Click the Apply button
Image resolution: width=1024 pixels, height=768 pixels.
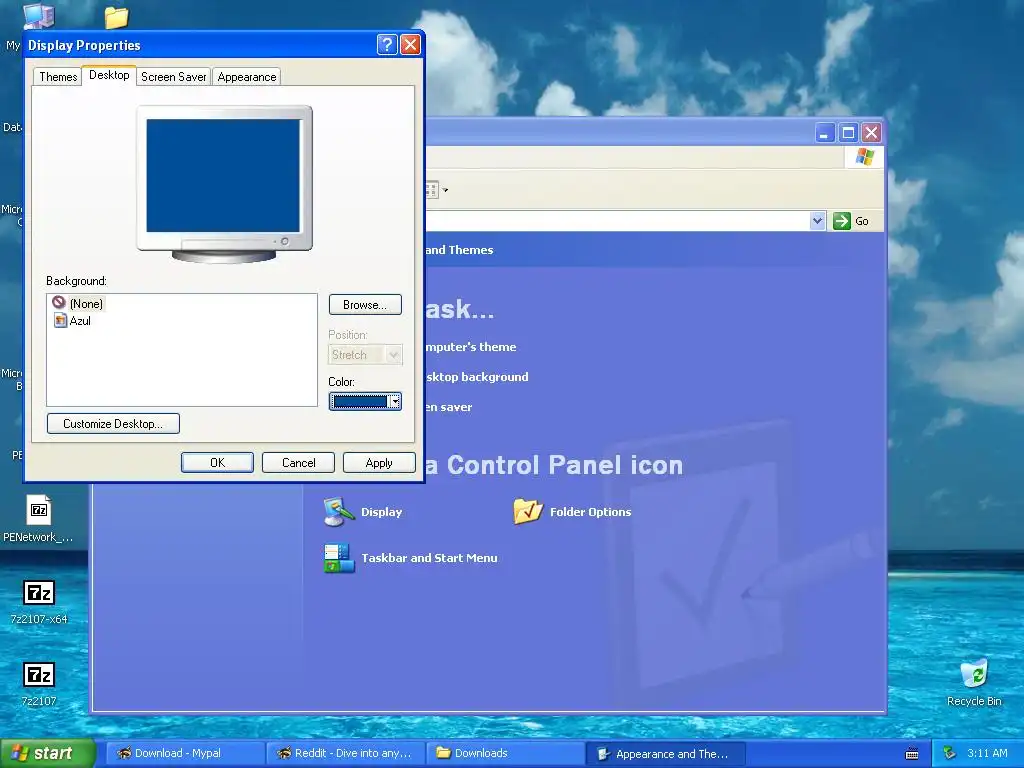(x=379, y=462)
